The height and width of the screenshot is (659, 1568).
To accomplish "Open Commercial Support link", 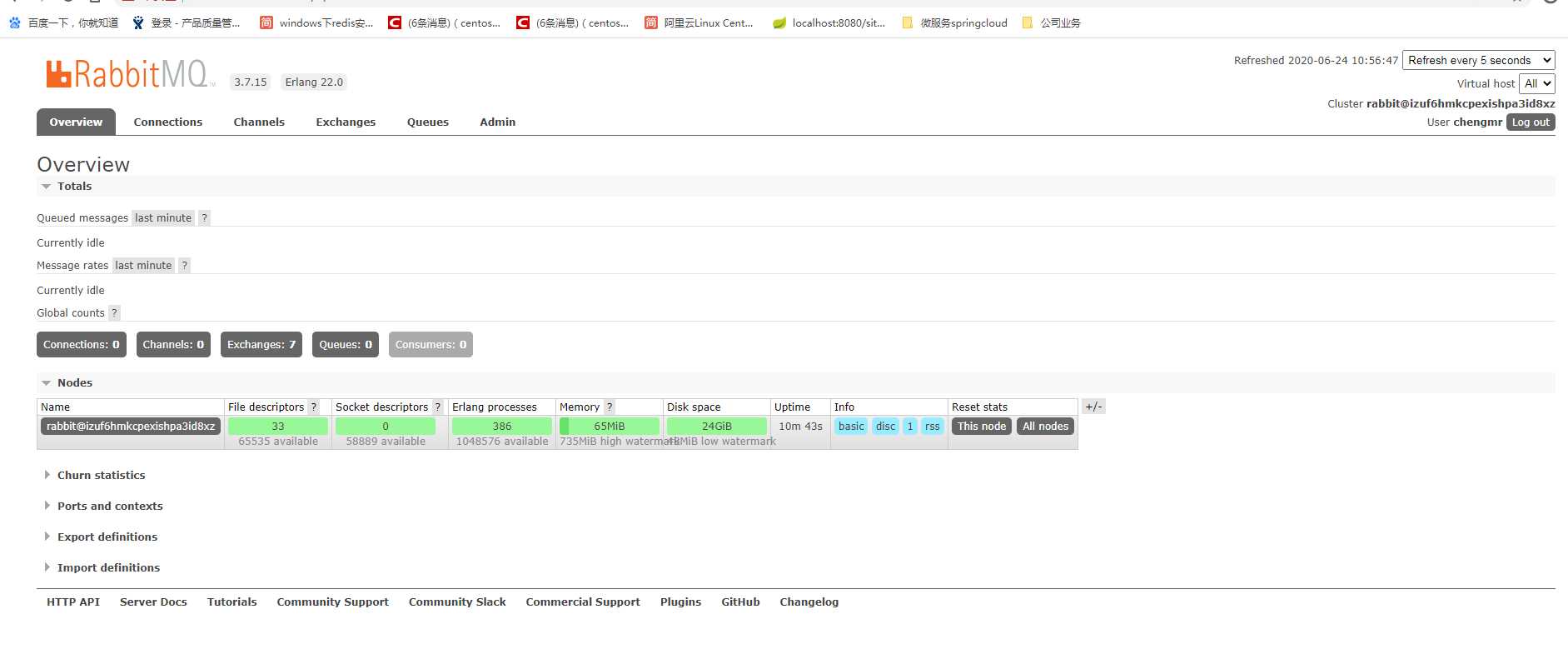I will [x=583, y=602].
